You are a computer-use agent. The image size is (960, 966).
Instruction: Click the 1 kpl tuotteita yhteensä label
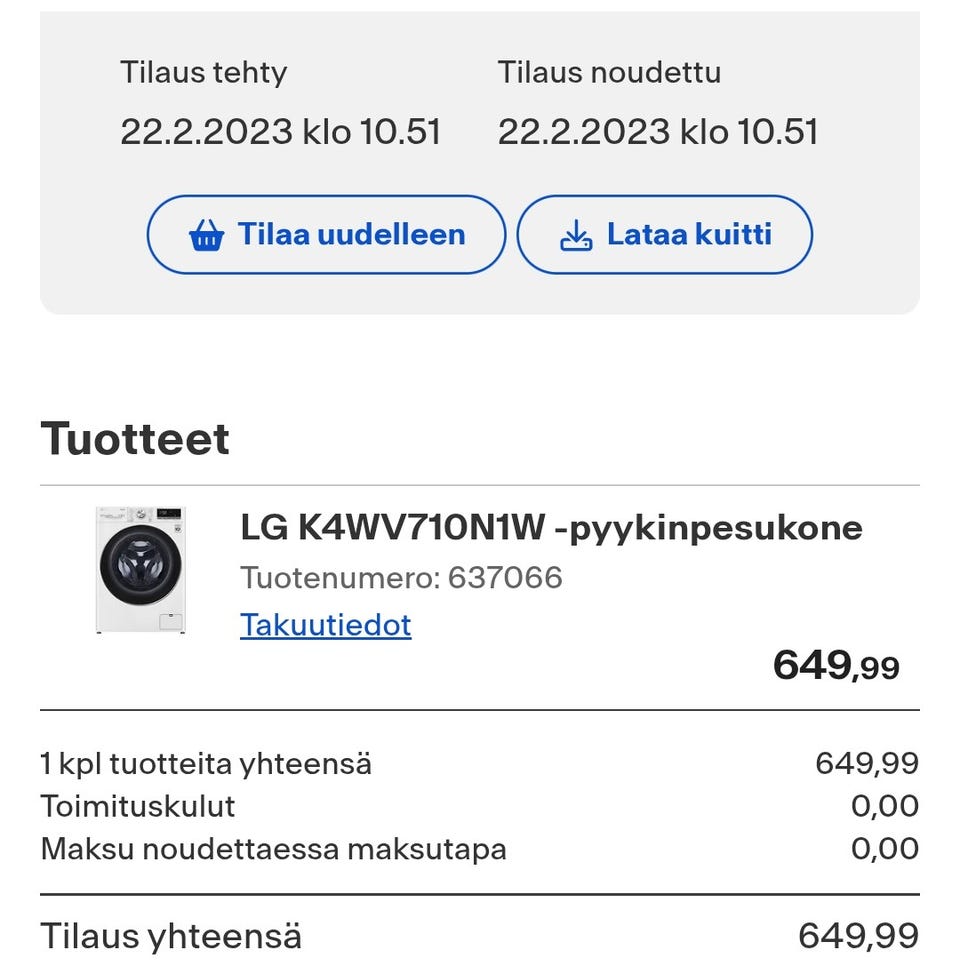[206, 764]
